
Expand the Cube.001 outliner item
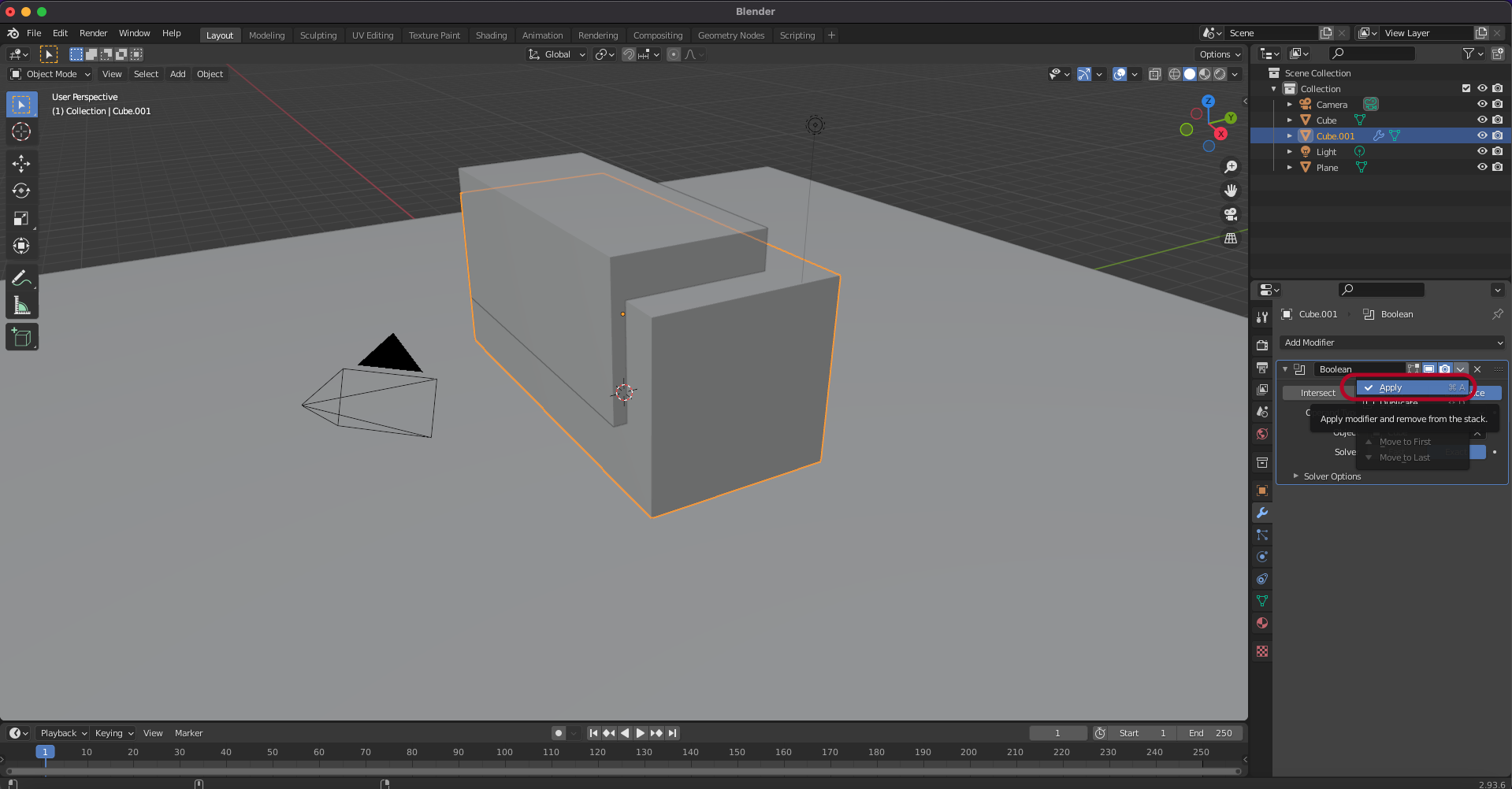(1290, 135)
